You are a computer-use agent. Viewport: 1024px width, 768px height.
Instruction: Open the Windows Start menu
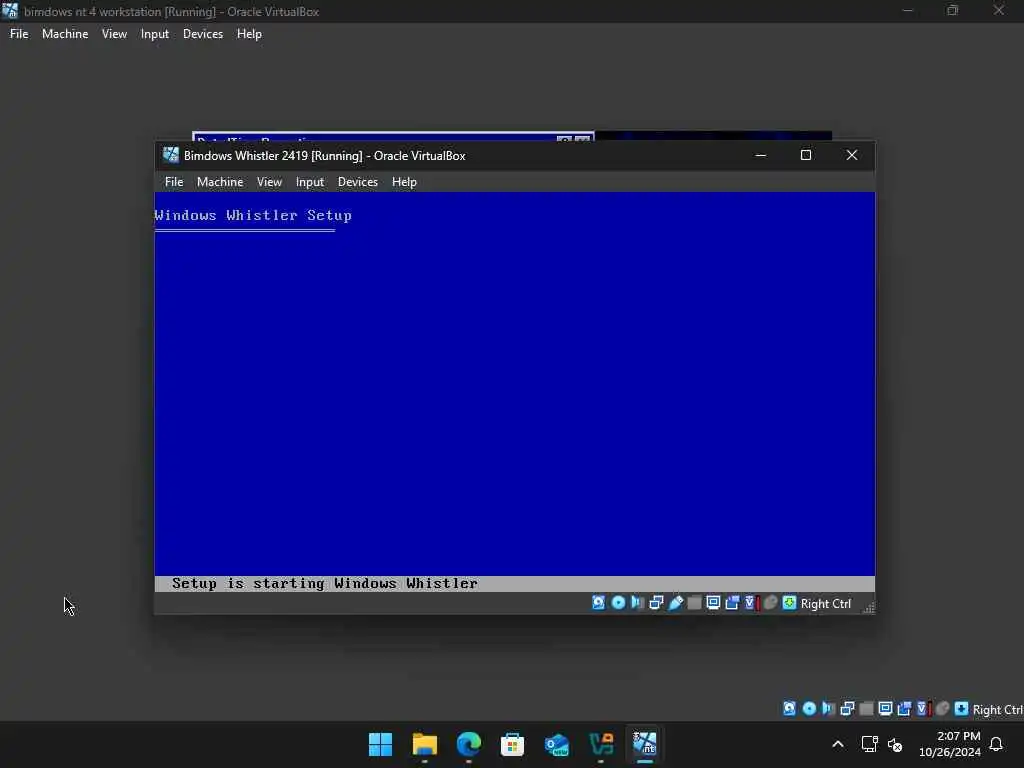click(x=381, y=744)
